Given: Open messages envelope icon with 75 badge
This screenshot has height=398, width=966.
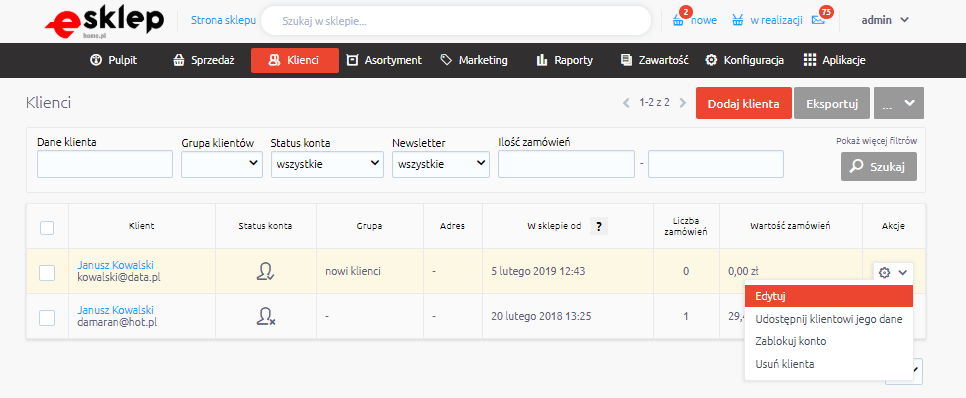Looking at the screenshot, I should pos(818,20).
